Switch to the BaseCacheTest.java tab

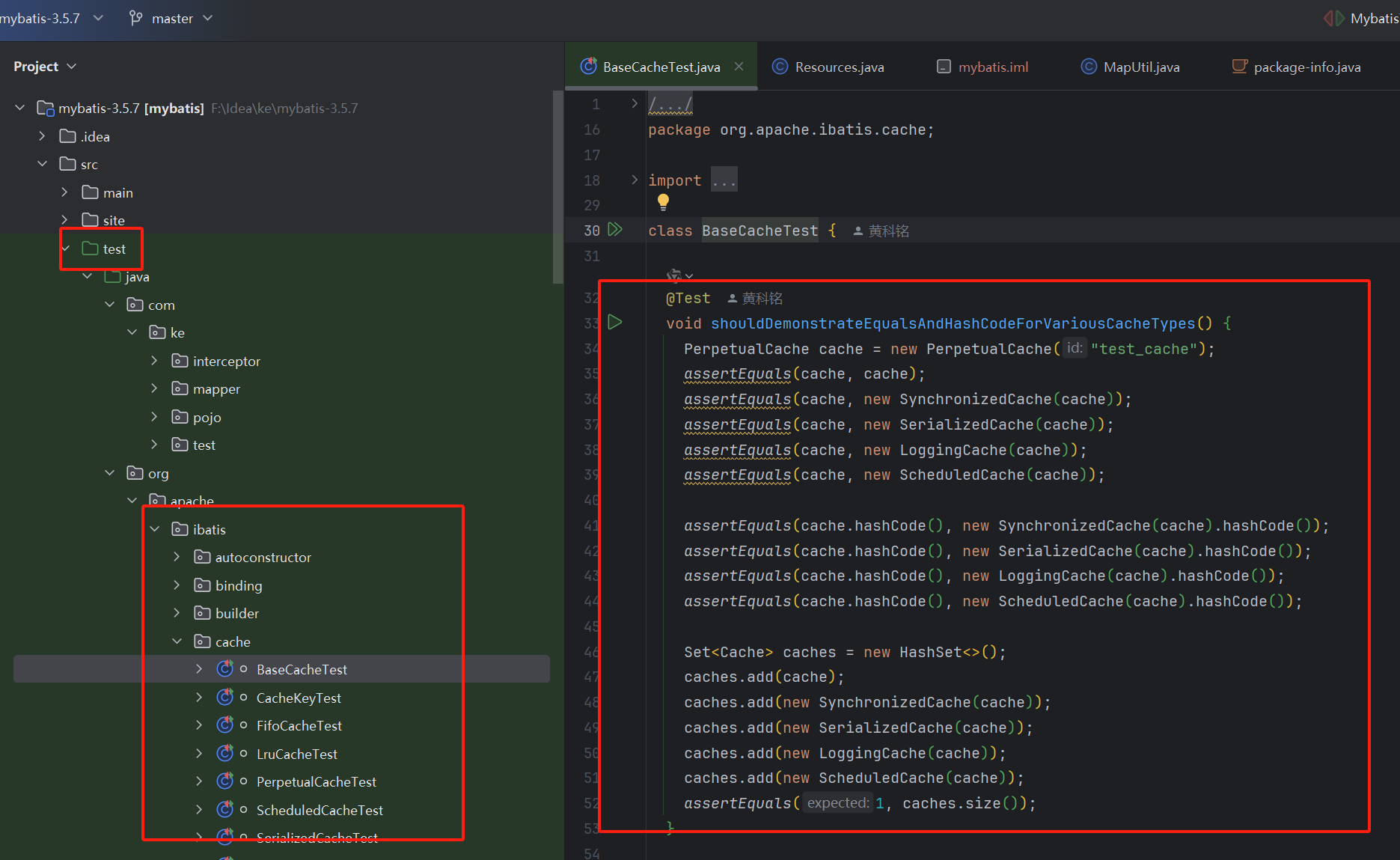click(661, 67)
